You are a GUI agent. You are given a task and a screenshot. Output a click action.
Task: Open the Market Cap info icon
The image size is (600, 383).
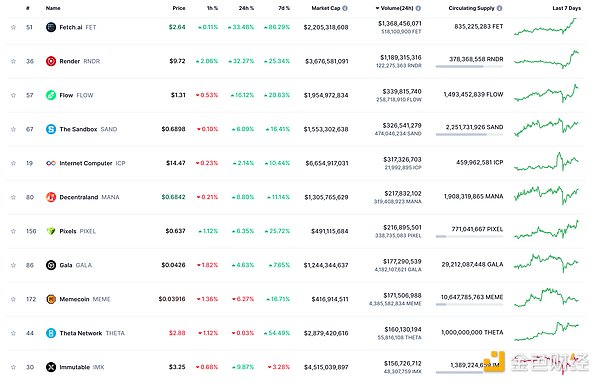tap(345, 8)
